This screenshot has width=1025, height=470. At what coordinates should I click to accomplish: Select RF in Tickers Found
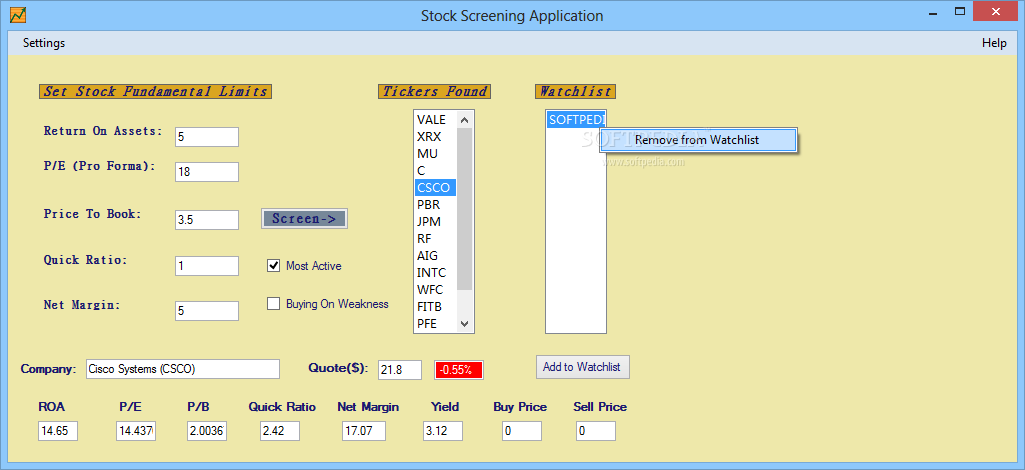pyautogui.click(x=435, y=239)
